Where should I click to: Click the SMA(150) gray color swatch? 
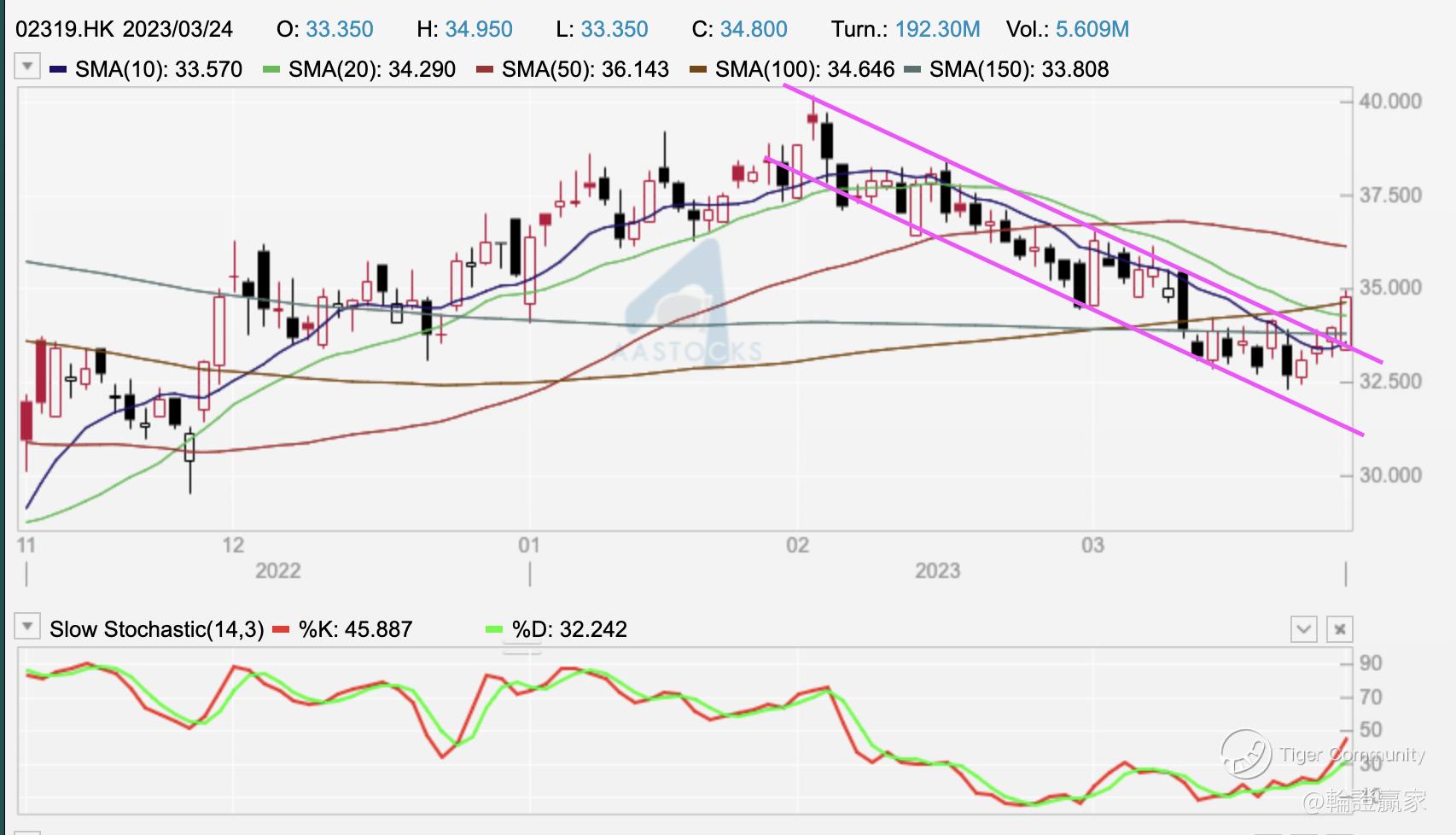[x=912, y=69]
